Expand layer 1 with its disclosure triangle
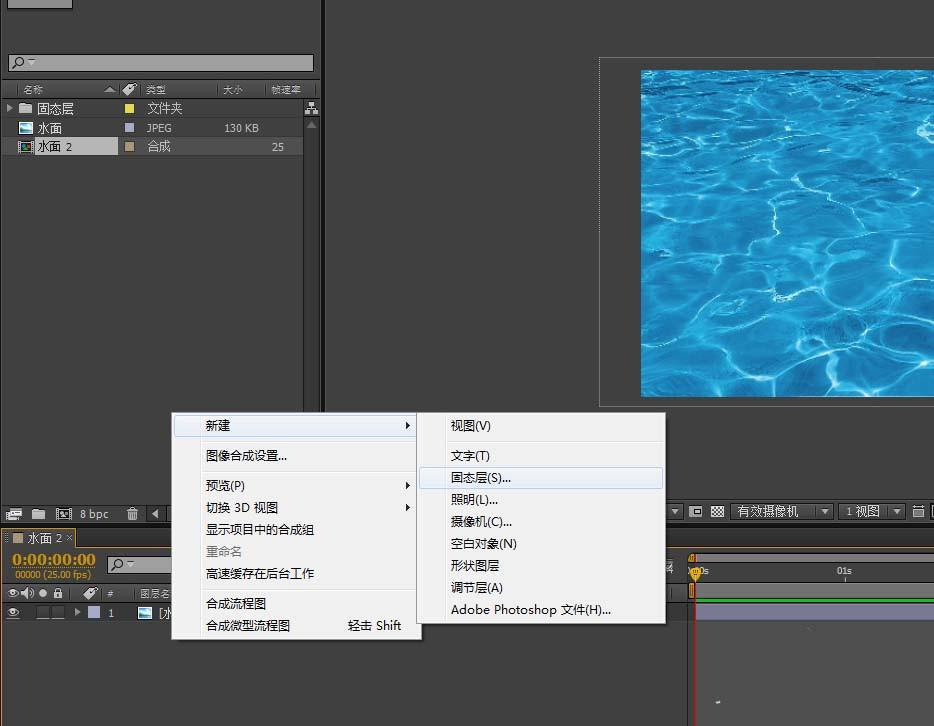Screen dimensions: 934x726 tap(75, 610)
